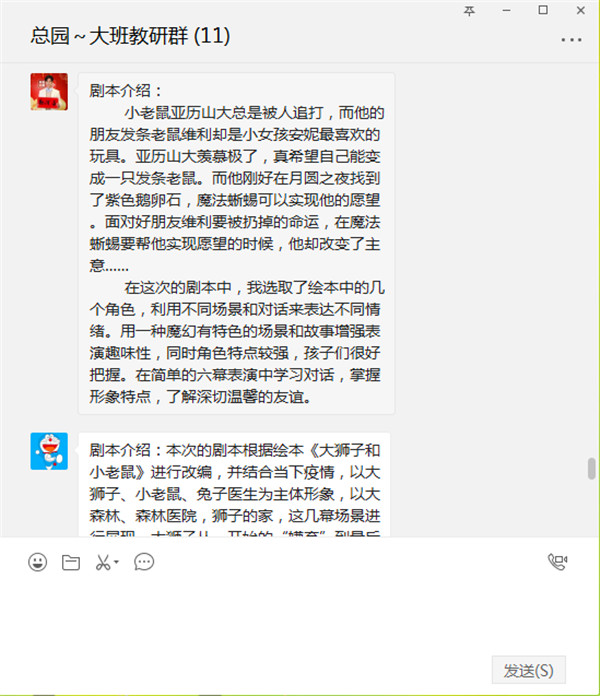The width and height of the screenshot is (600, 696).
Task: Pin the chat window on top
Action: coord(469,10)
